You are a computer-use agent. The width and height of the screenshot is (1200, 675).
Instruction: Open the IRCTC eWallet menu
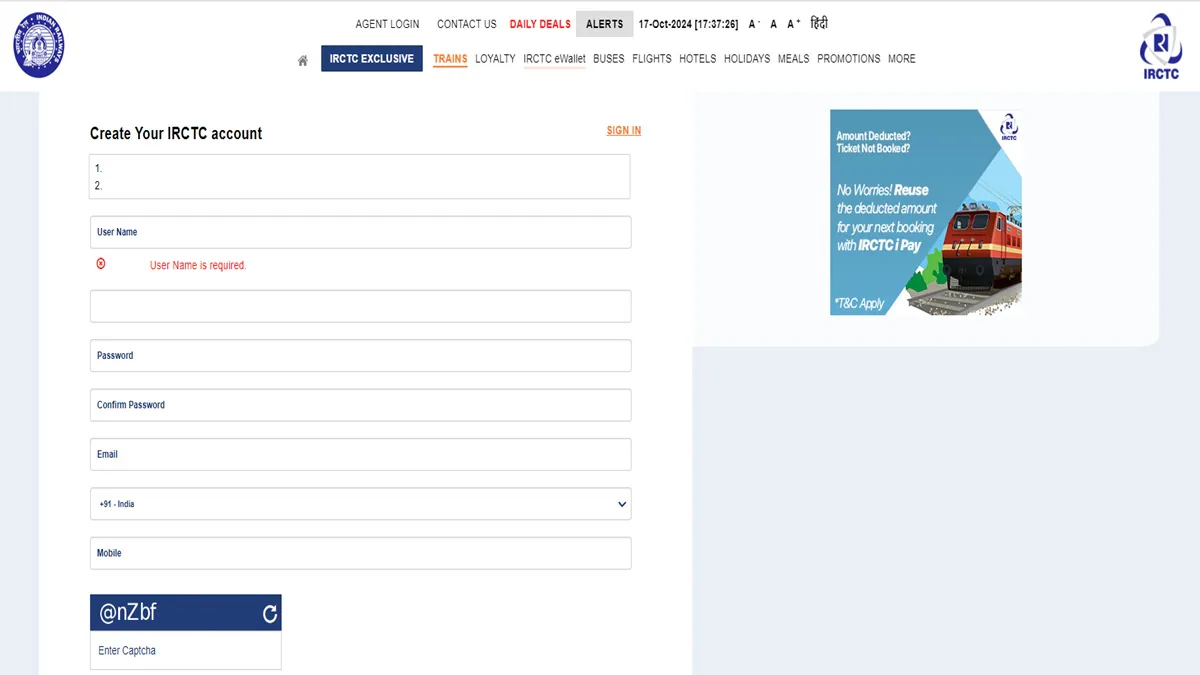pos(554,59)
